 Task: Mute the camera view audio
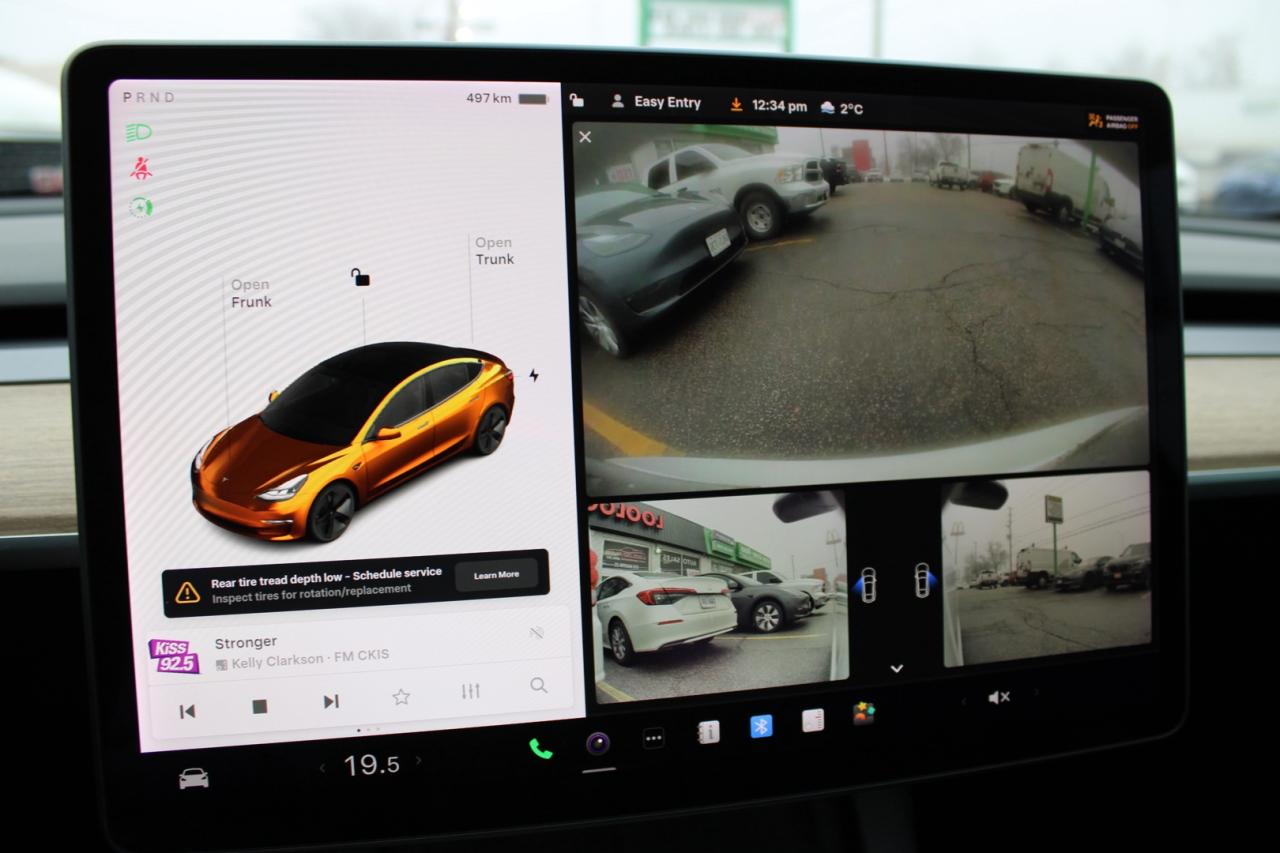[x=997, y=697]
